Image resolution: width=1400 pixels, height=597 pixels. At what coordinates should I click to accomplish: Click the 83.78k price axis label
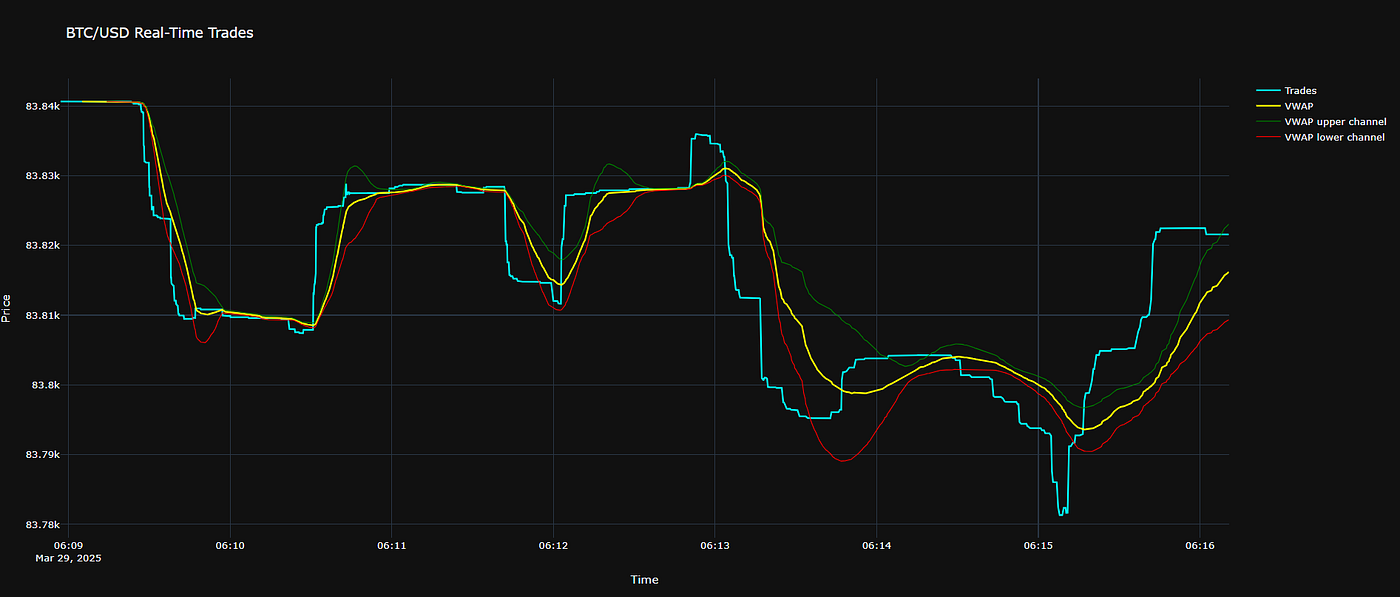(x=43, y=525)
